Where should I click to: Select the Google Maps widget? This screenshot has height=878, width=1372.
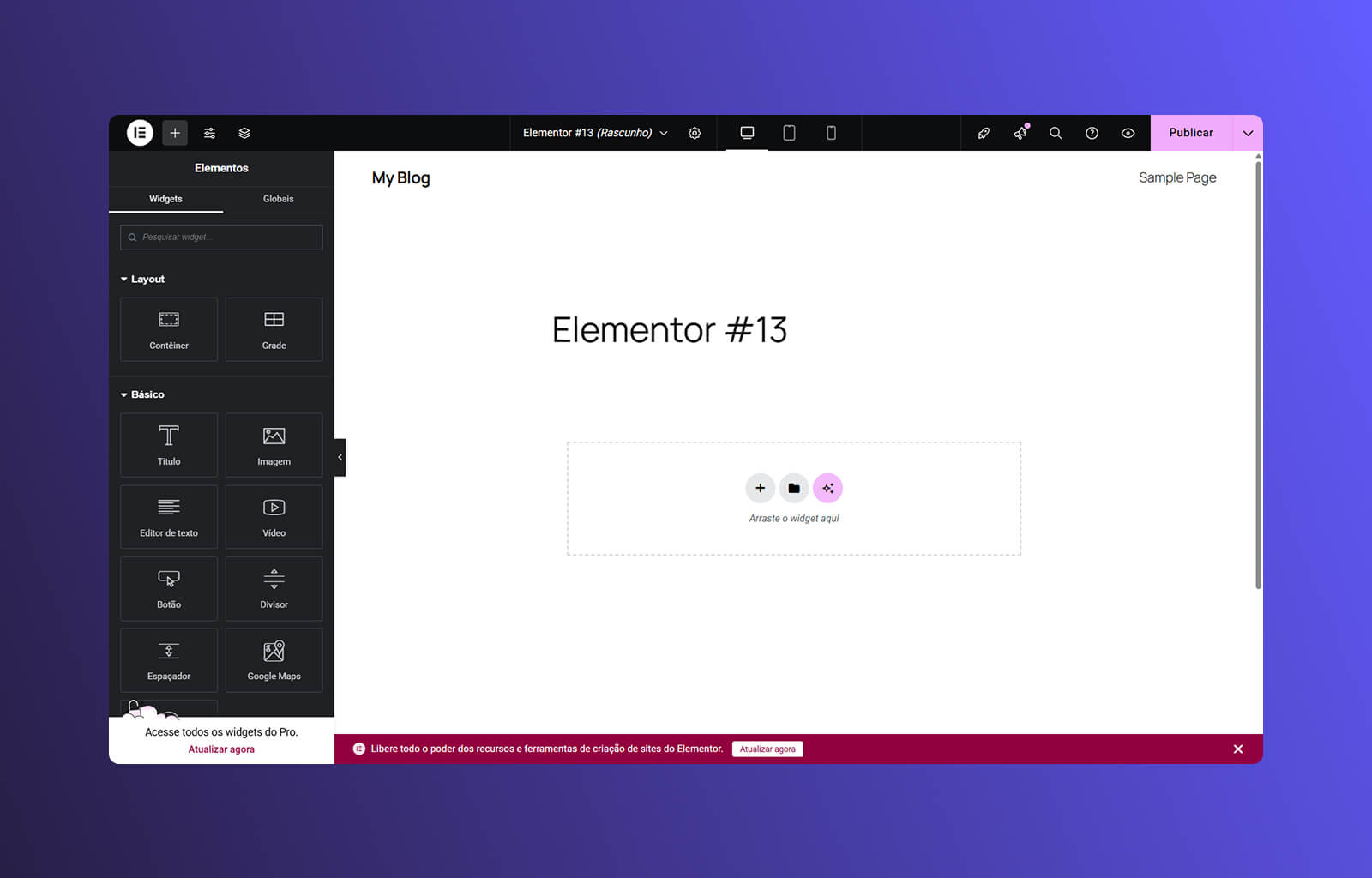[274, 660]
